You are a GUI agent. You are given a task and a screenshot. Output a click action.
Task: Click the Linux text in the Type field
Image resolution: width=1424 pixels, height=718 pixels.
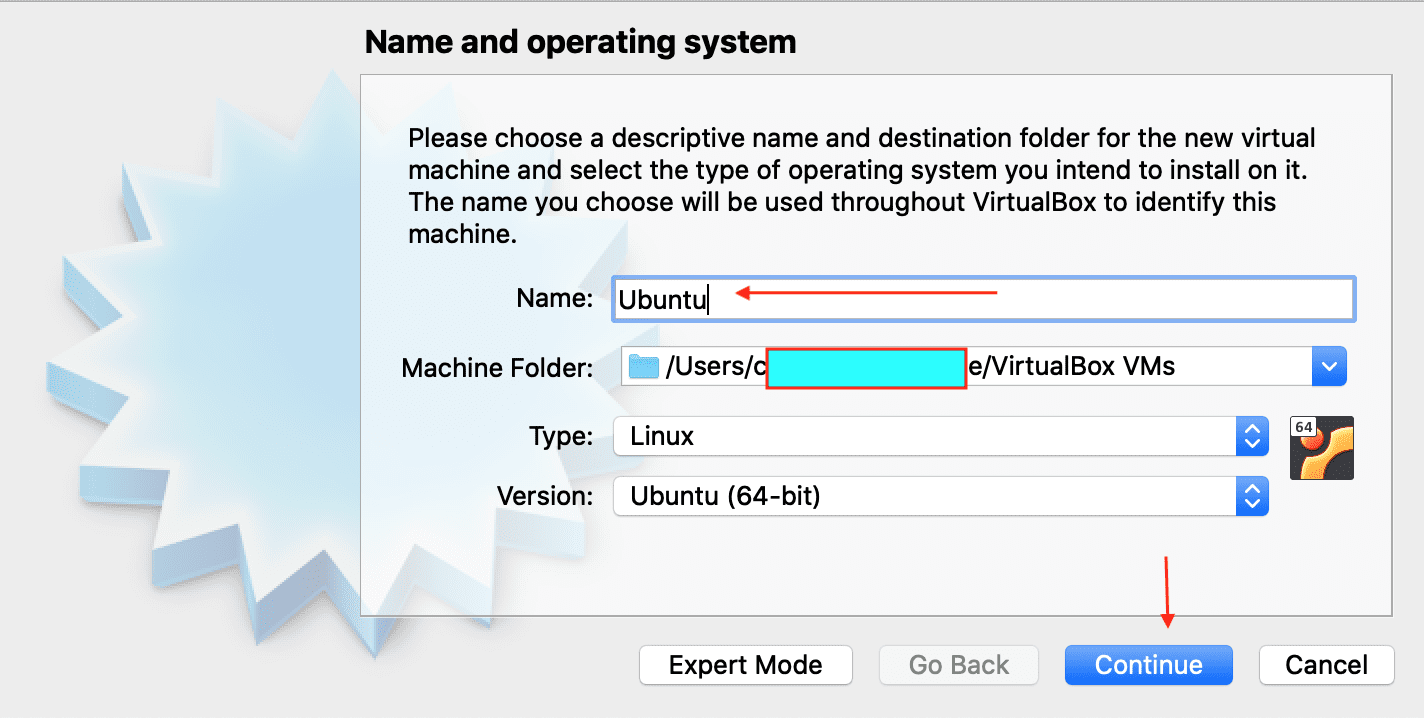(662, 436)
